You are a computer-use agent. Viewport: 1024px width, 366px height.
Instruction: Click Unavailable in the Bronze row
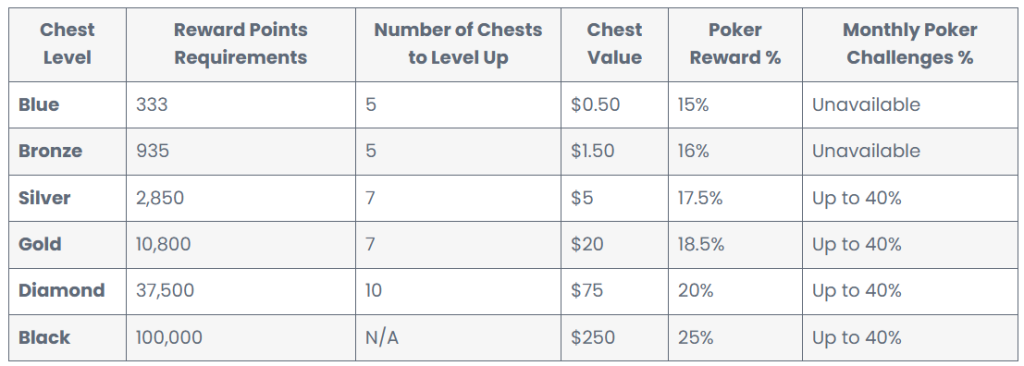coord(866,151)
